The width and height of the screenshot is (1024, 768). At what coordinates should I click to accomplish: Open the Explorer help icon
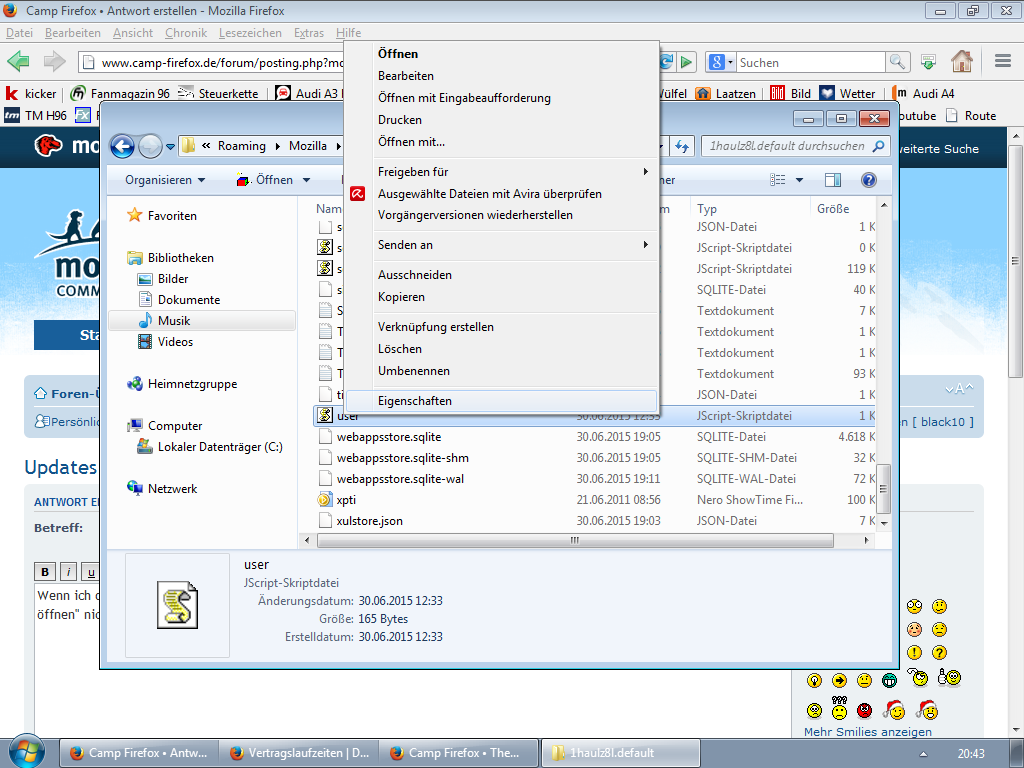coord(868,180)
